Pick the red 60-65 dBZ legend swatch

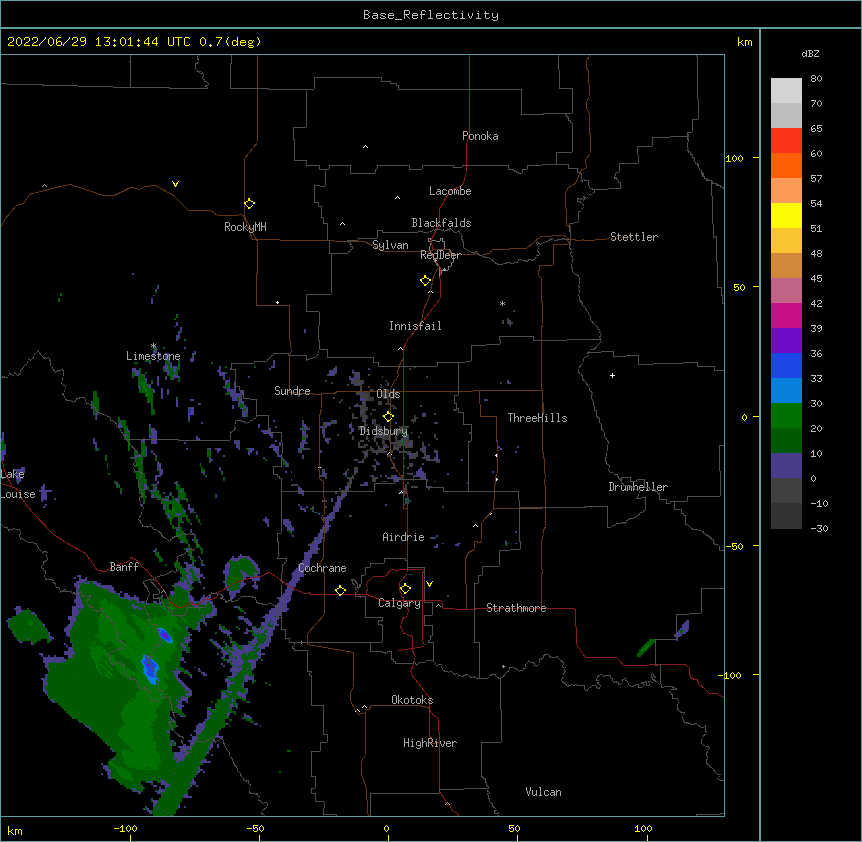[786, 141]
